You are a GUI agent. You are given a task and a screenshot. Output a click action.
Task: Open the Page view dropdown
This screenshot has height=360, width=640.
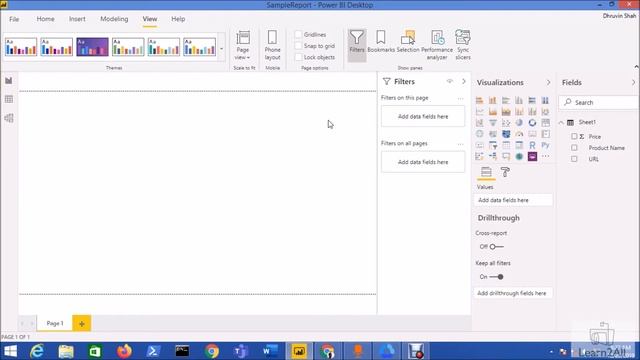[243, 45]
